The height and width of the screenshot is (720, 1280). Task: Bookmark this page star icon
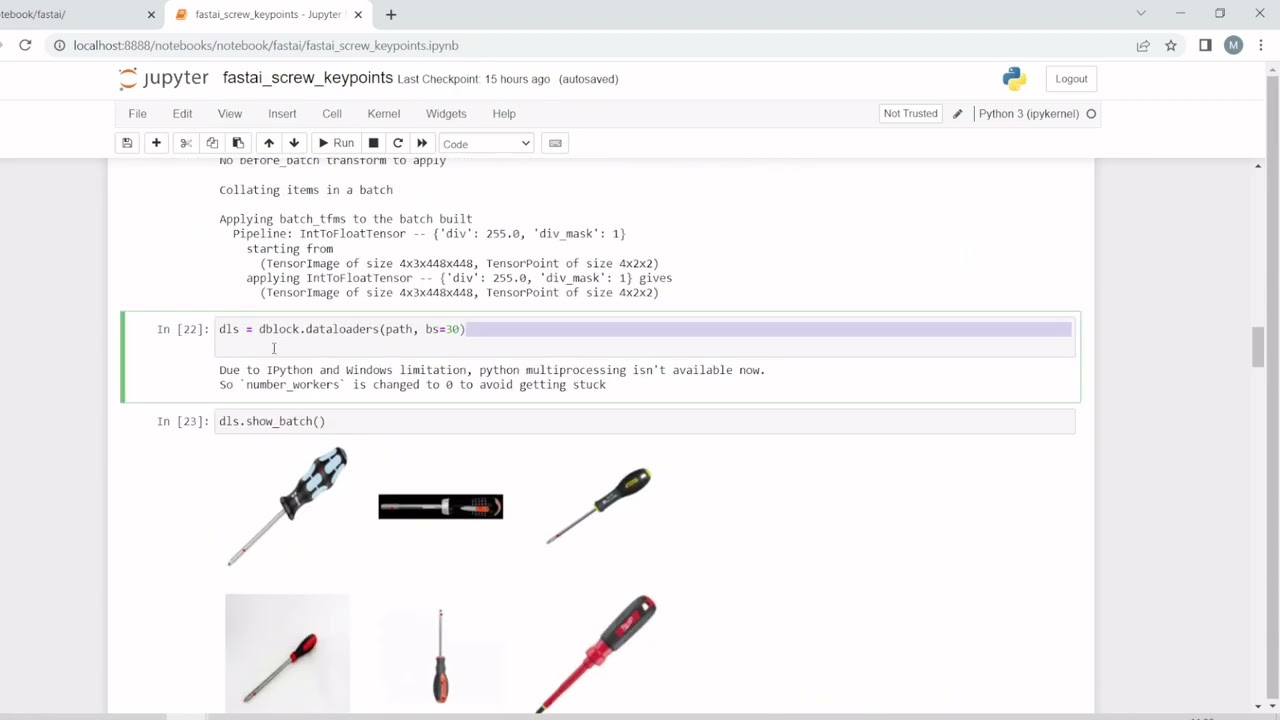pos(1171,46)
